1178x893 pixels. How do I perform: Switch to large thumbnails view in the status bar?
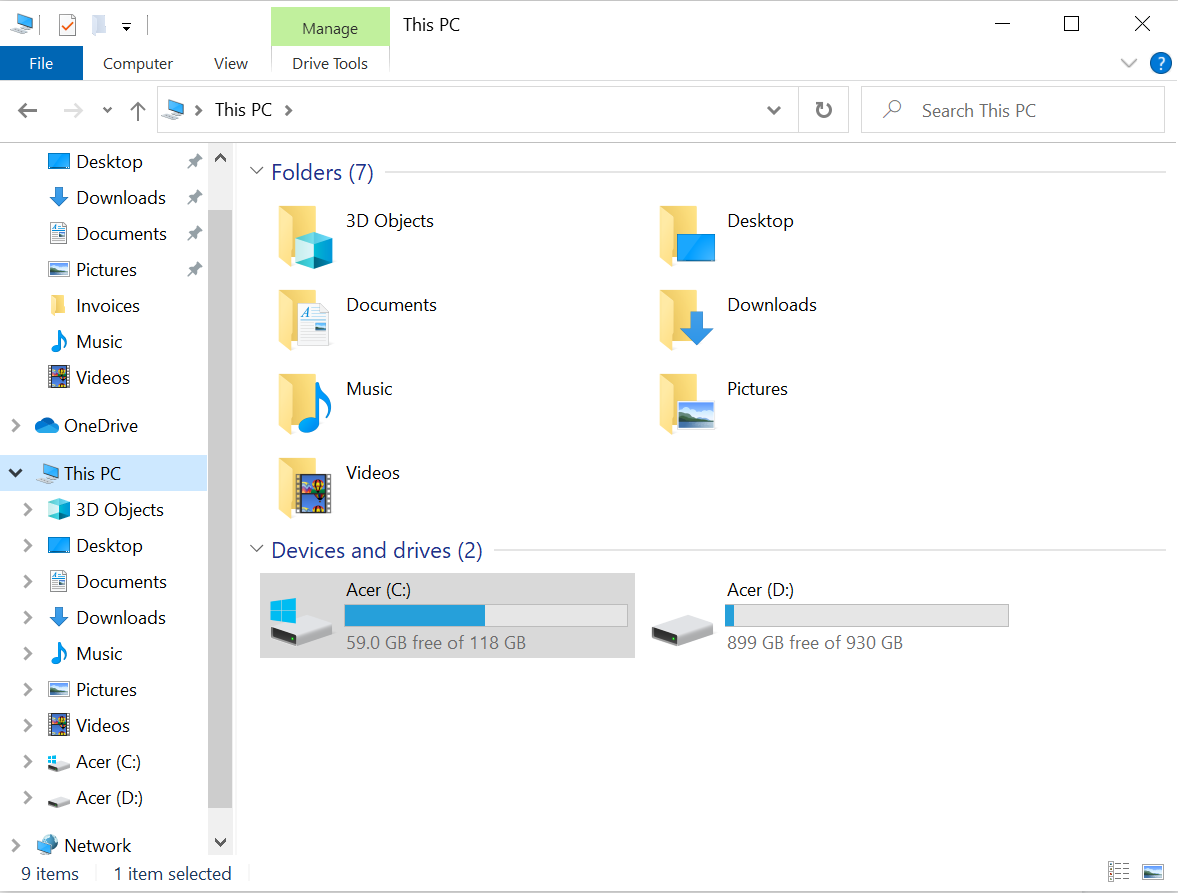coord(1152,872)
